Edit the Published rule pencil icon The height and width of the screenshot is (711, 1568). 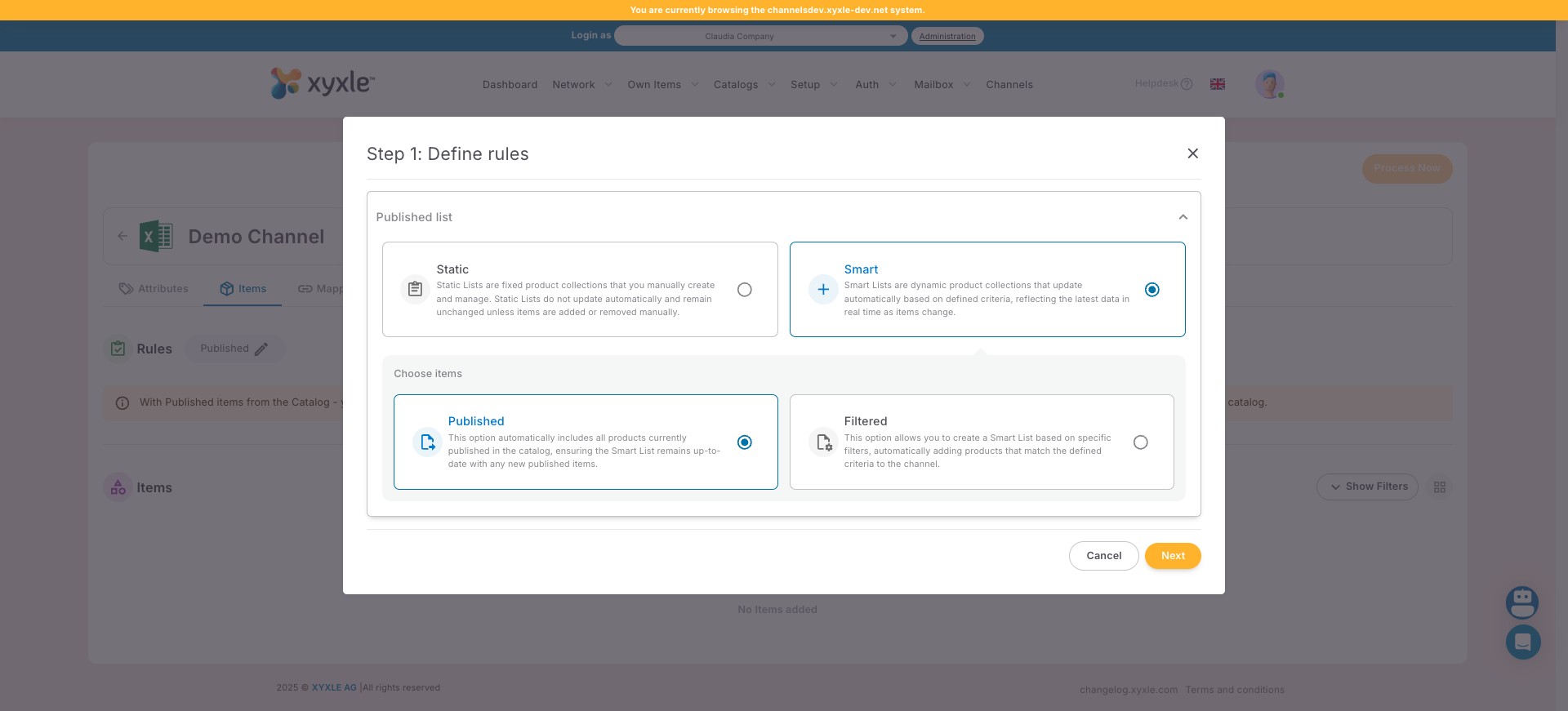(x=261, y=349)
